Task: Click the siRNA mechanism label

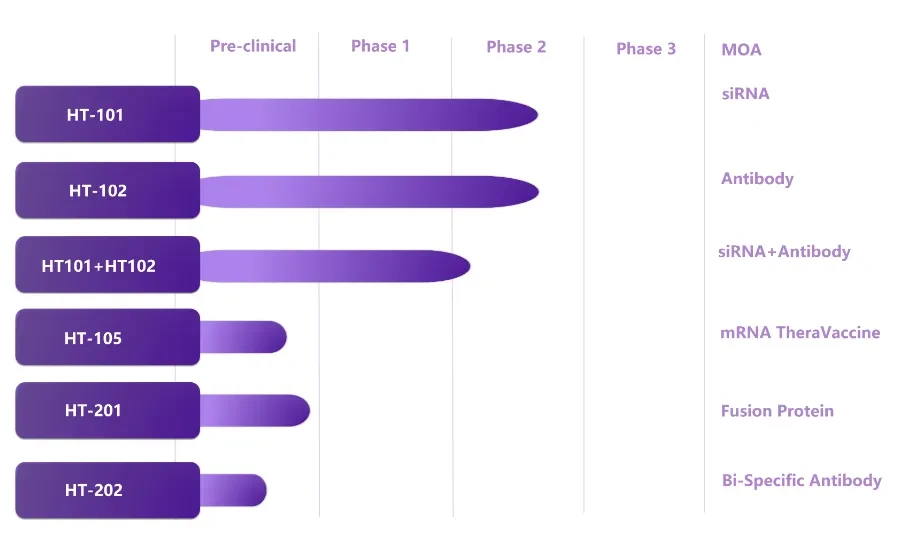Action: [x=746, y=94]
